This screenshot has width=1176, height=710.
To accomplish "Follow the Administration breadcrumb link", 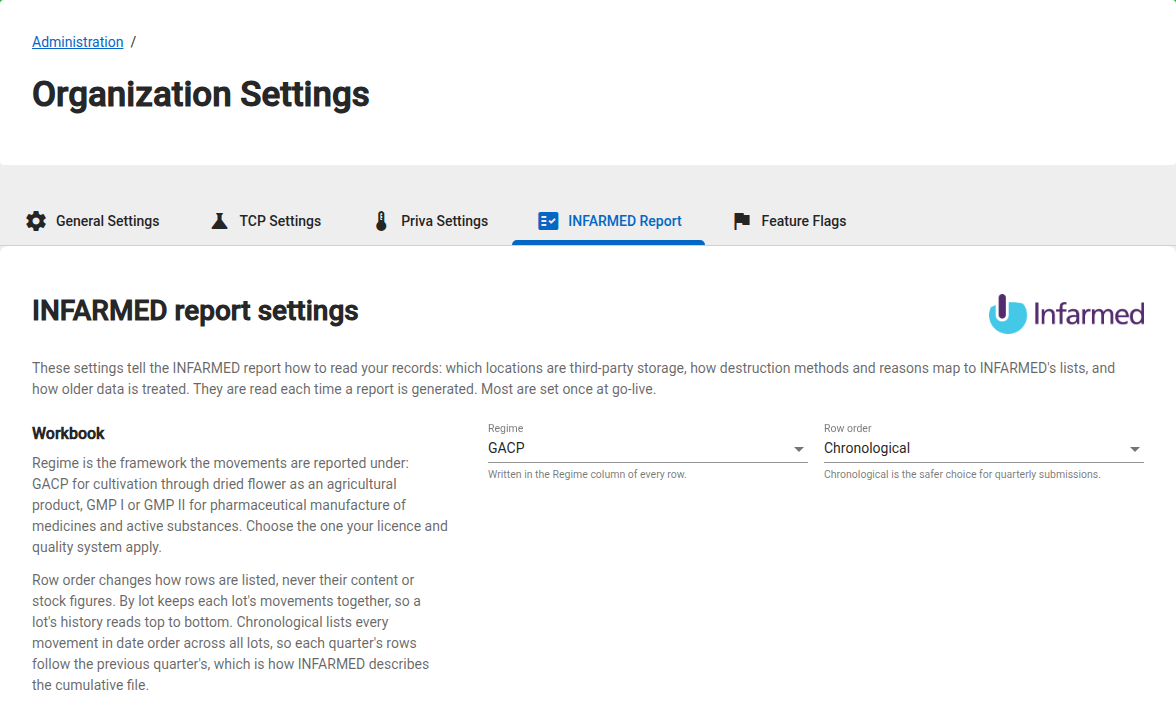I will (77, 42).
